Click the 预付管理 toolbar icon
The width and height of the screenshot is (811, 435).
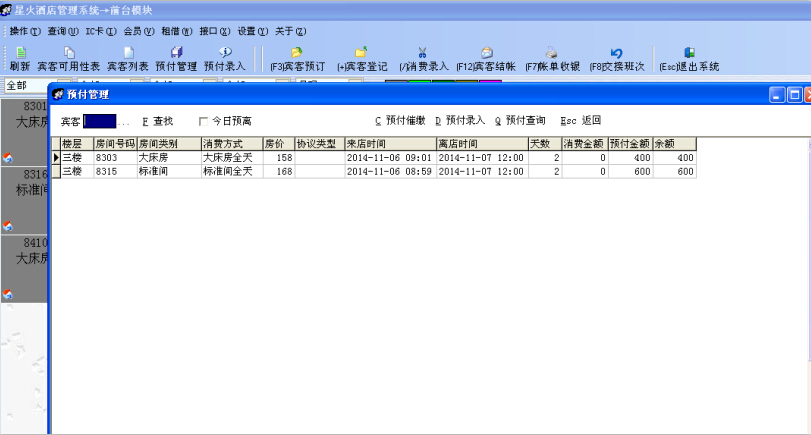pos(176,58)
